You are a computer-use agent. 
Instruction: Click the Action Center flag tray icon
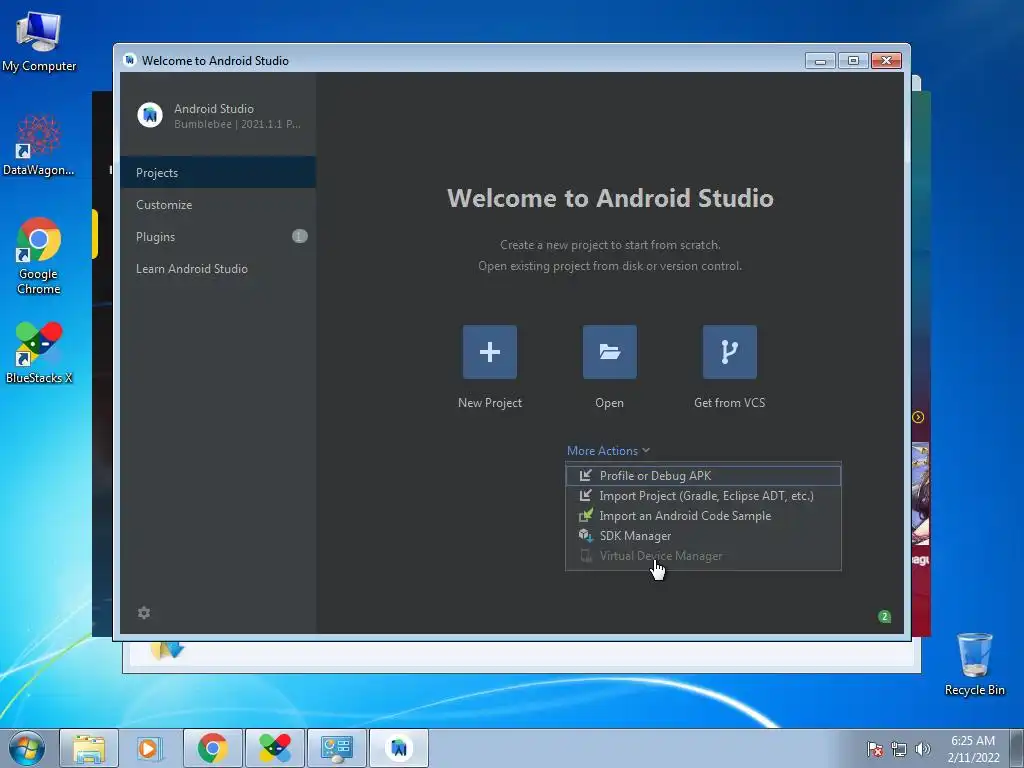874,749
